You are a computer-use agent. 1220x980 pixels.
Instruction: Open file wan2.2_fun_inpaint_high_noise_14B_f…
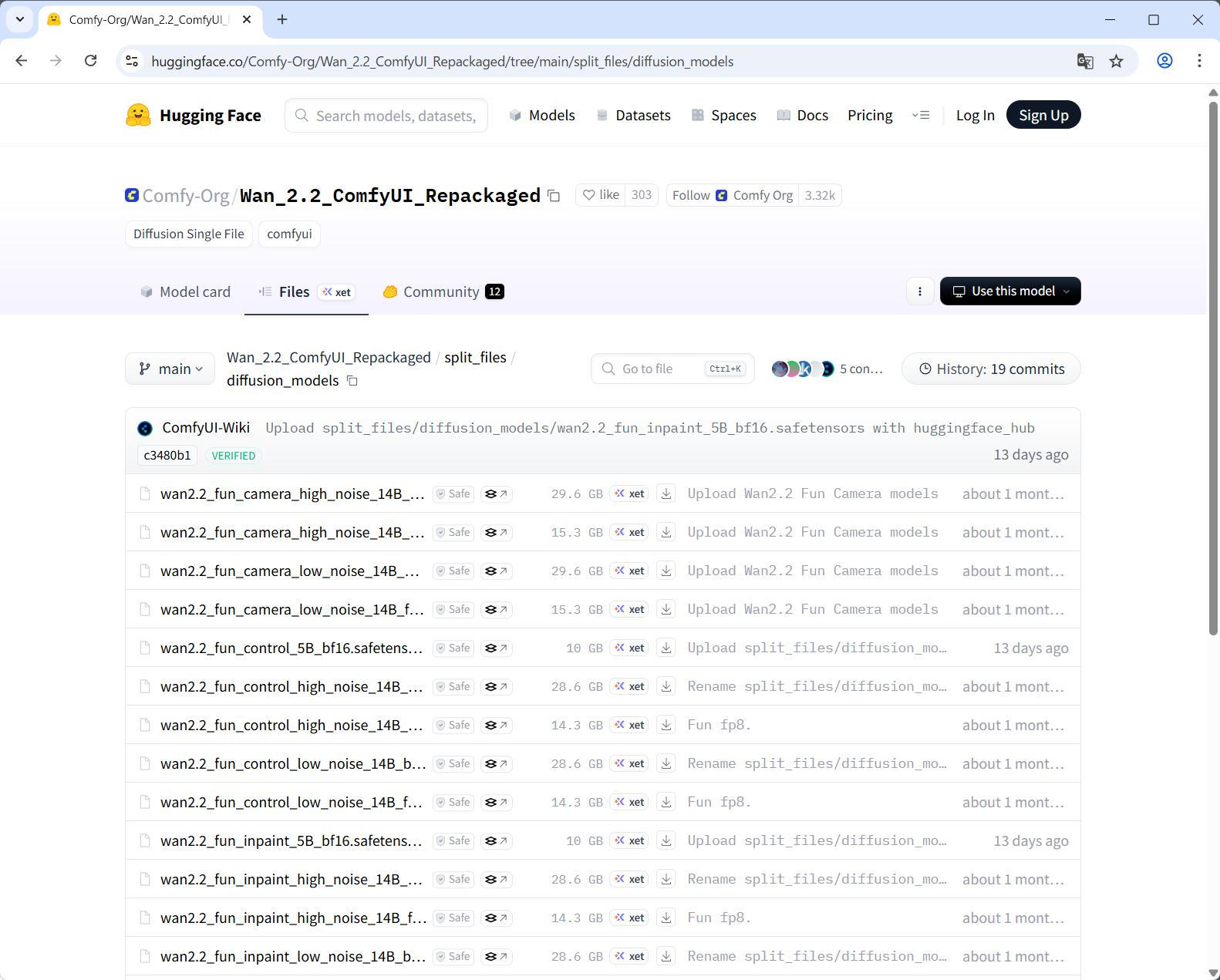coord(293,918)
